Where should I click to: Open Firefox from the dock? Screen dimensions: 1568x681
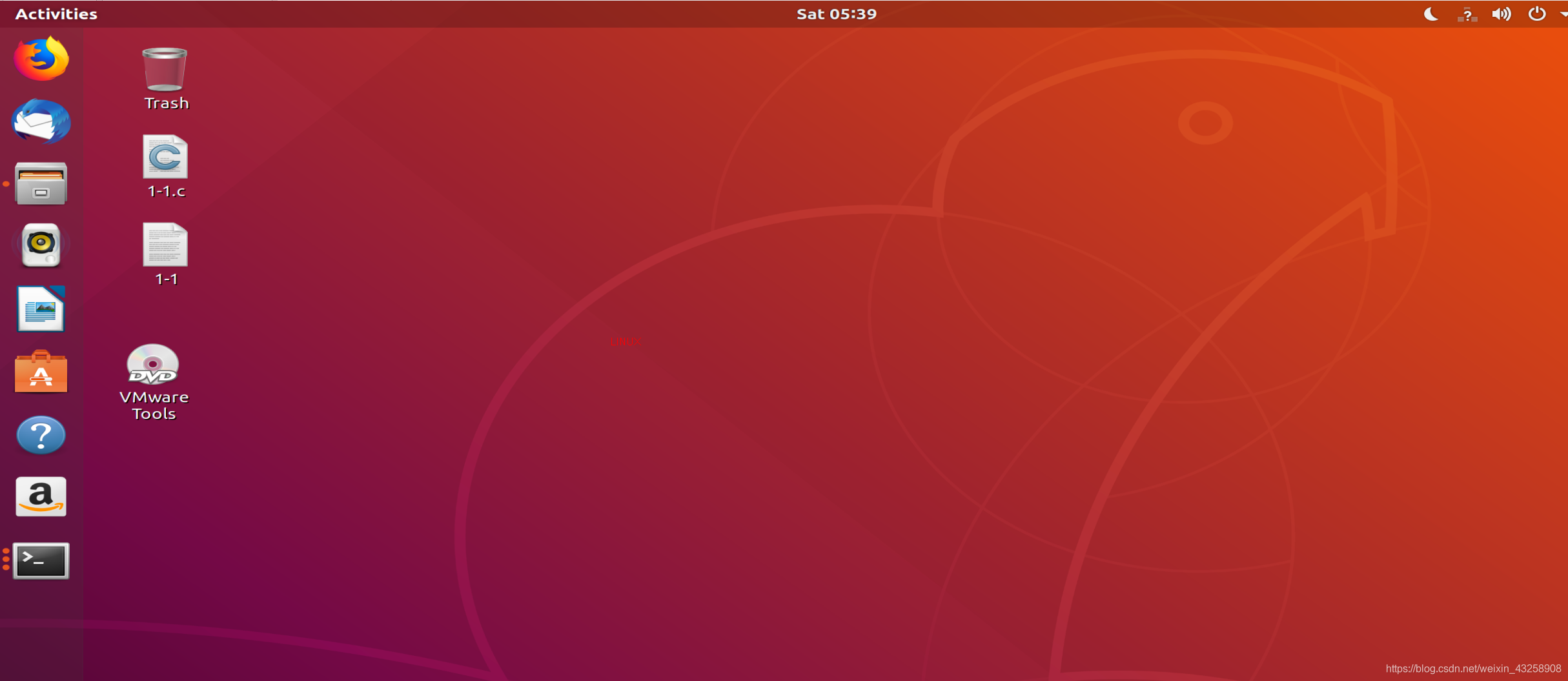pyautogui.click(x=41, y=59)
